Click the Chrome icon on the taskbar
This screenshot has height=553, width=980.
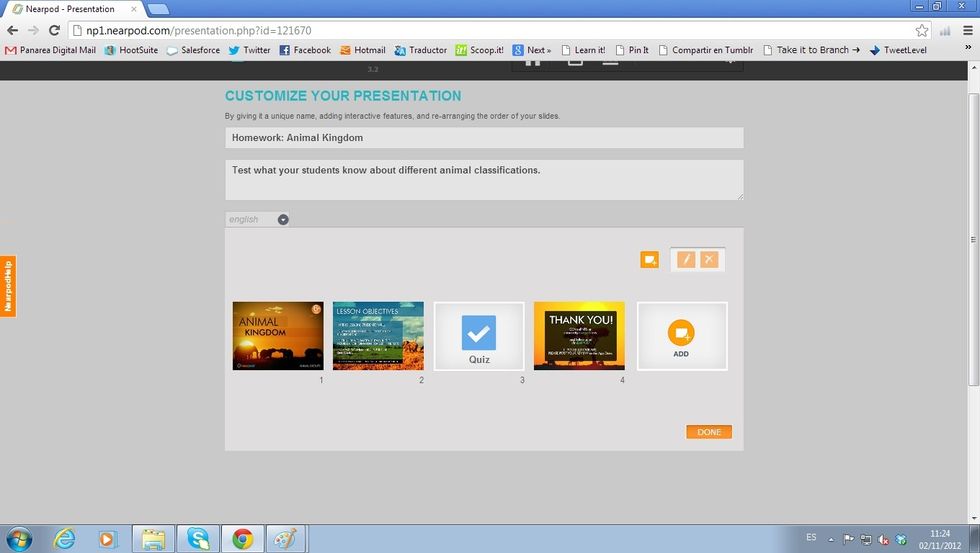pyautogui.click(x=242, y=539)
